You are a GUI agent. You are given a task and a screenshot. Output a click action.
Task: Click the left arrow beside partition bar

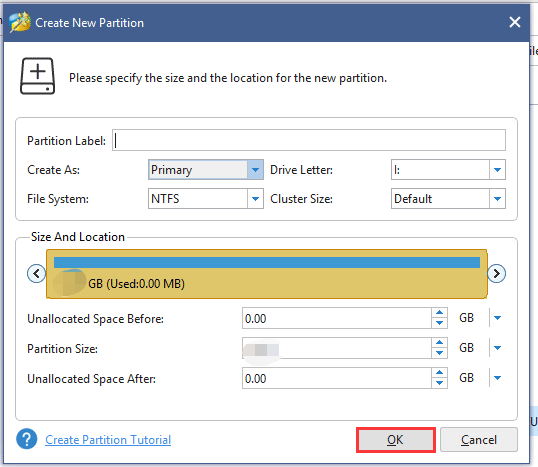(x=36, y=273)
